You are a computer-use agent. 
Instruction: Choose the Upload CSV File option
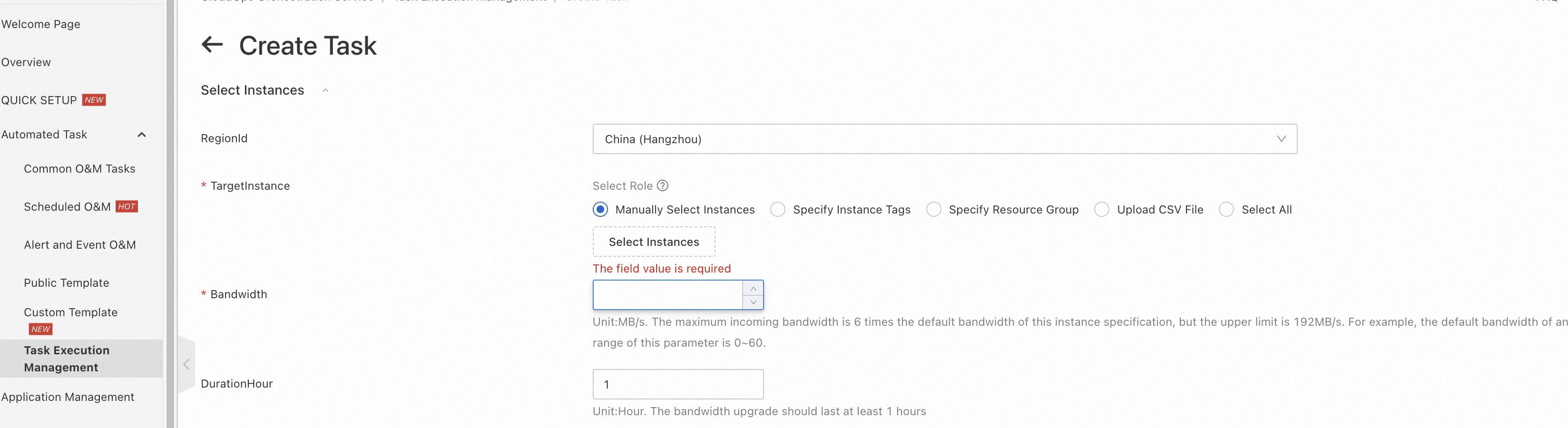(1102, 209)
